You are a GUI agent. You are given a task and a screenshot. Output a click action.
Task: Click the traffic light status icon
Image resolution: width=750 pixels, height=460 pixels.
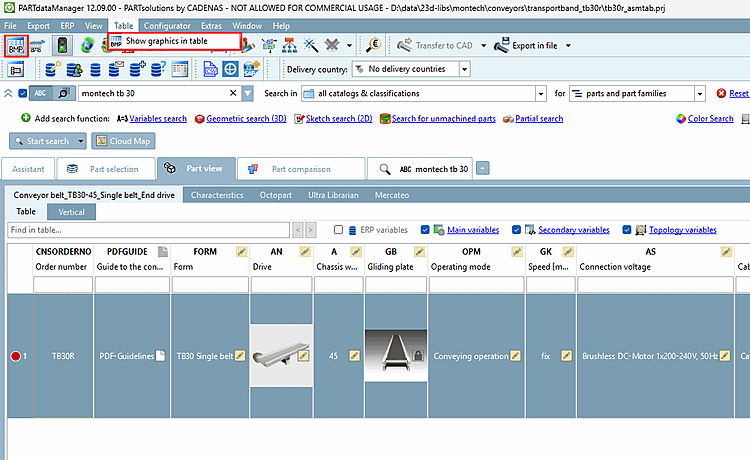click(62, 45)
